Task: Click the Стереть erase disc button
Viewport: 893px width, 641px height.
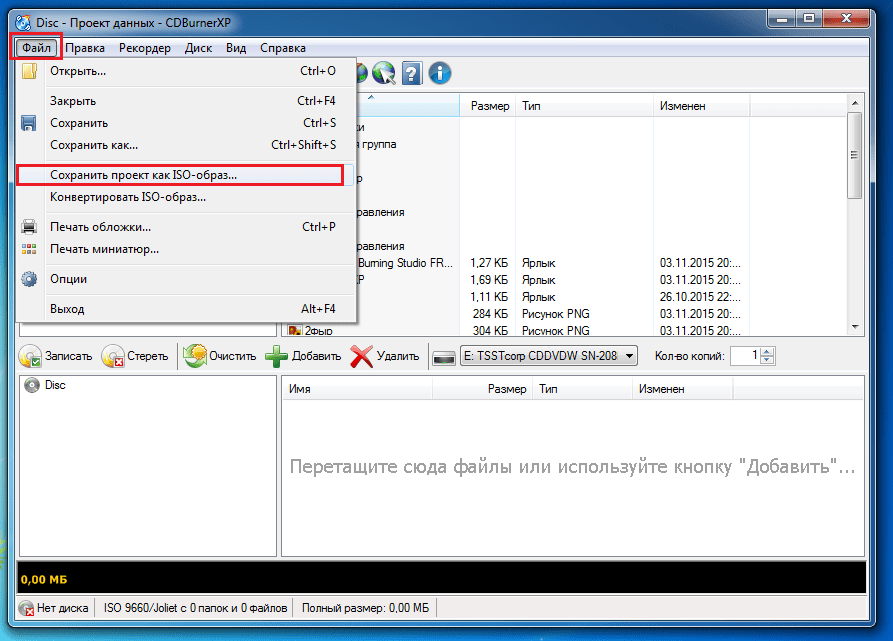Action: (136, 356)
